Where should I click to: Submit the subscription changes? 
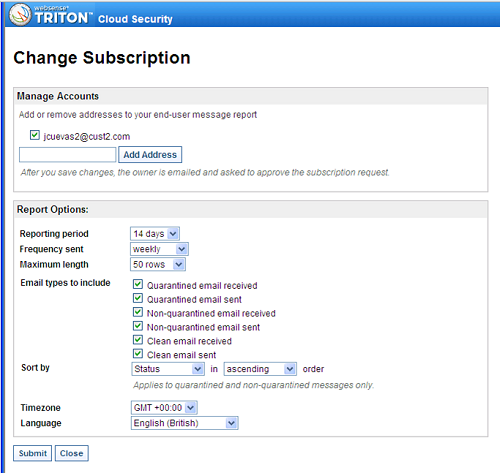pos(33,453)
